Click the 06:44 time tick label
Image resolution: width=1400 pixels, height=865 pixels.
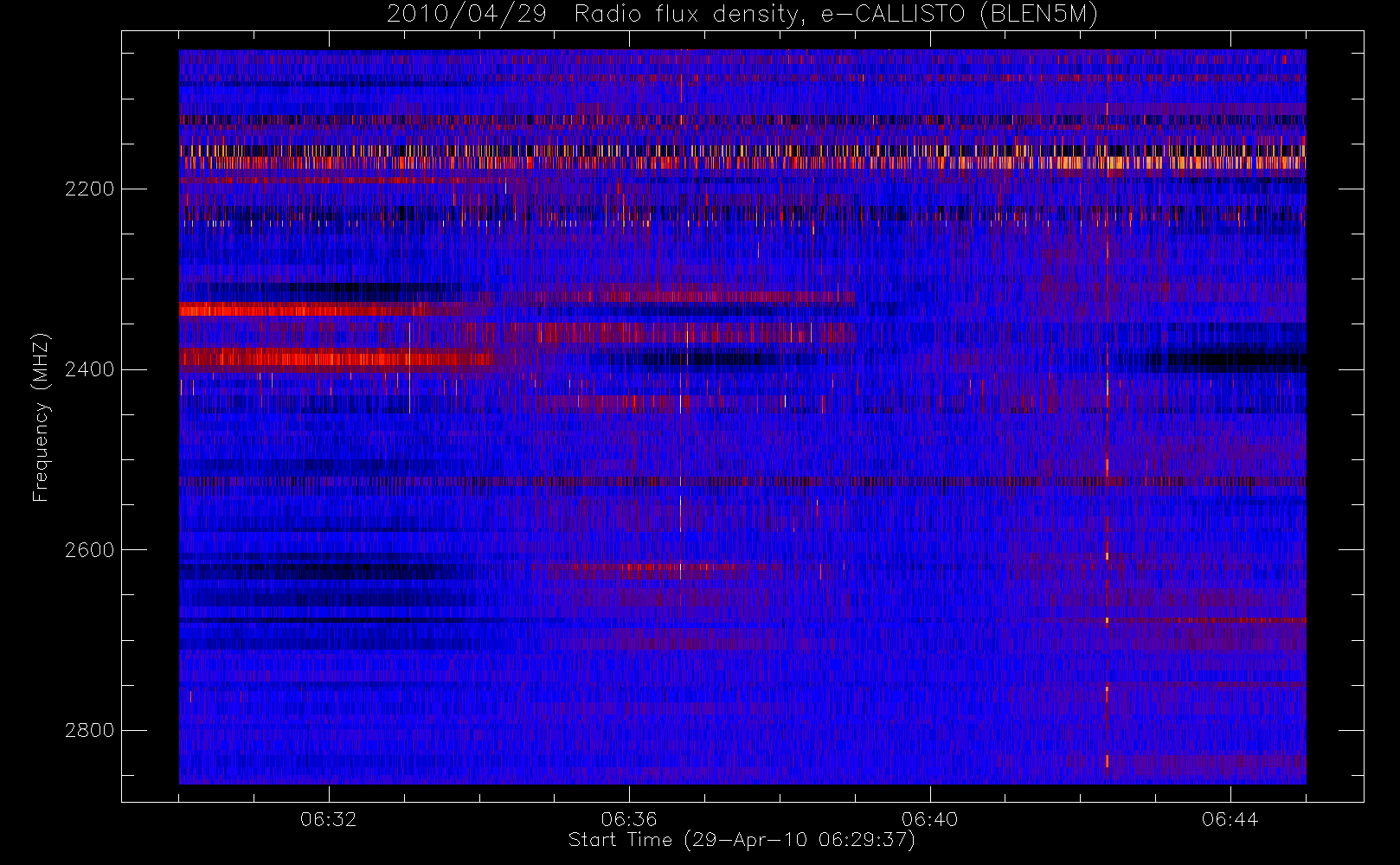(x=1230, y=819)
